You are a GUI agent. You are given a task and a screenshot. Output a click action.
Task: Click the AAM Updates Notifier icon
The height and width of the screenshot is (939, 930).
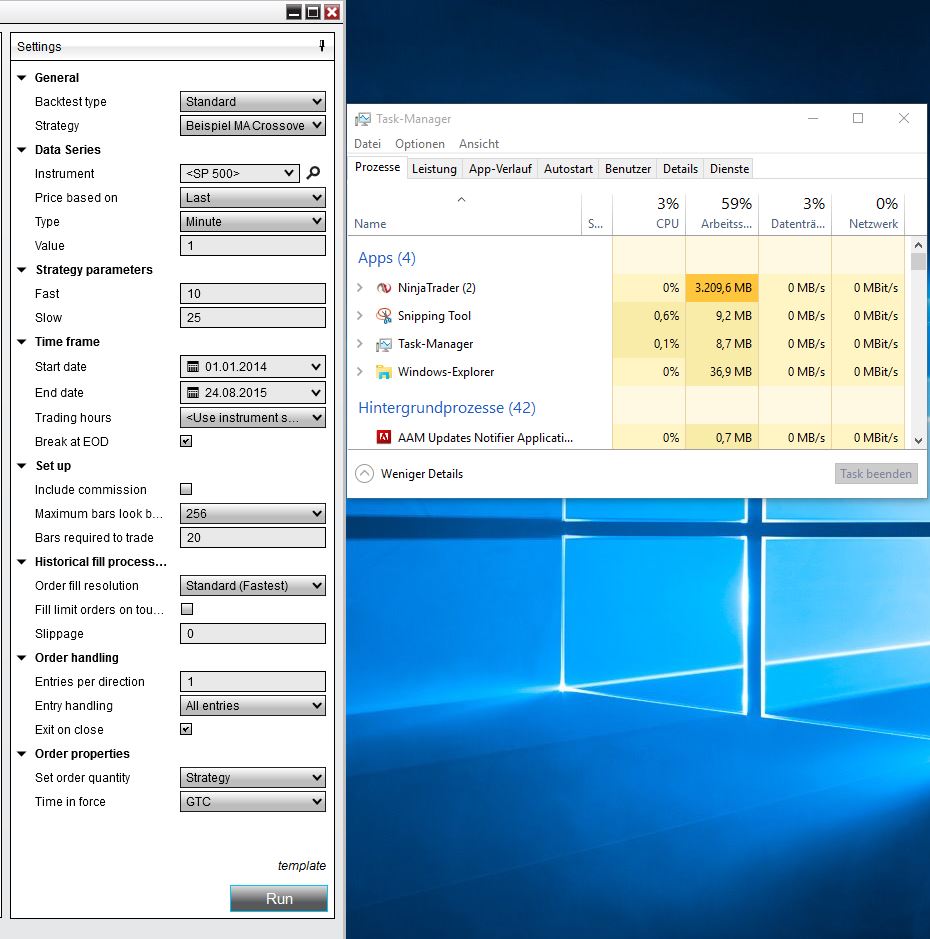point(384,438)
